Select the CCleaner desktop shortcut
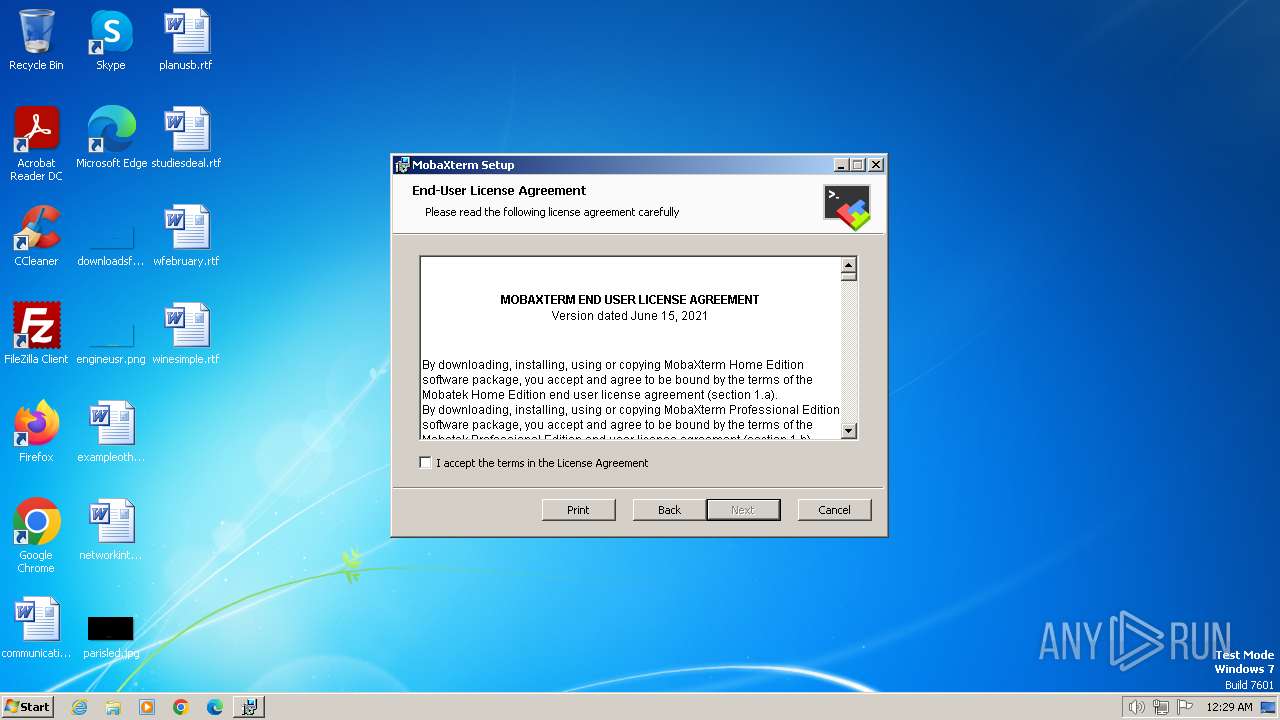This screenshot has height=720, width=1280. click(x=36, y=237)
